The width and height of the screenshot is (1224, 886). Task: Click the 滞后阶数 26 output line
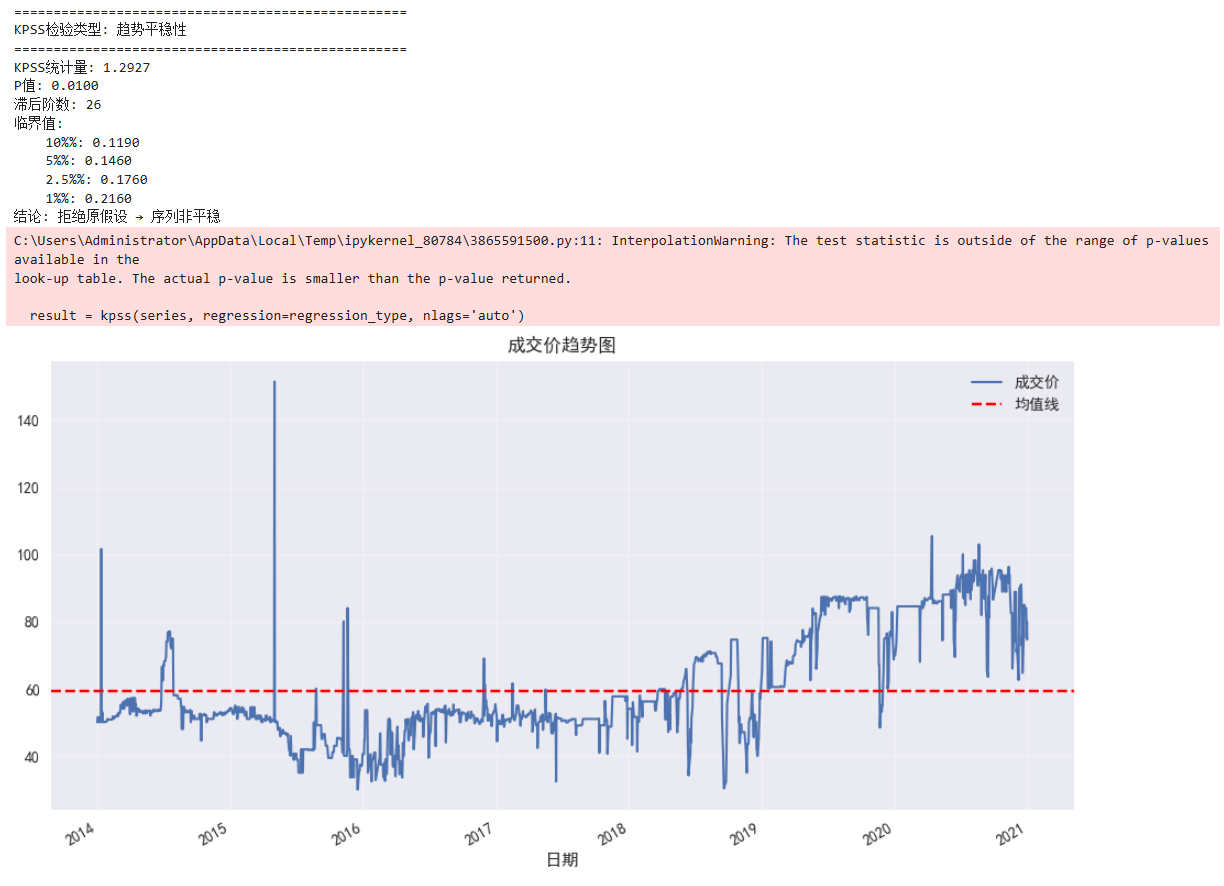(x=57, y=104)
